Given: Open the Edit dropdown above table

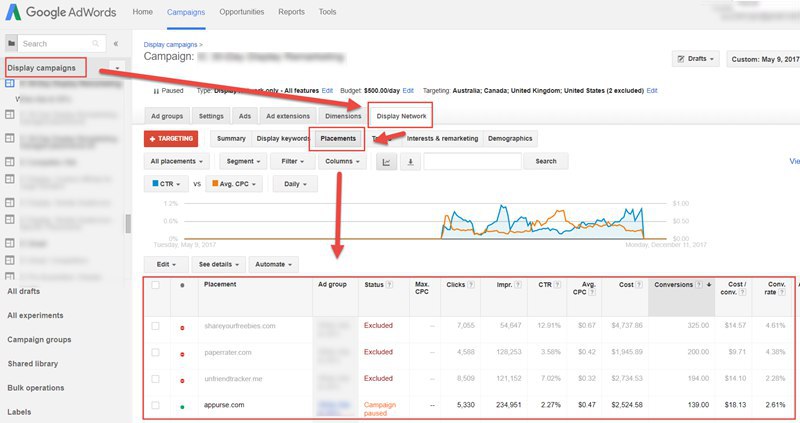Looking at the screenshot, I should coord(166,265).
